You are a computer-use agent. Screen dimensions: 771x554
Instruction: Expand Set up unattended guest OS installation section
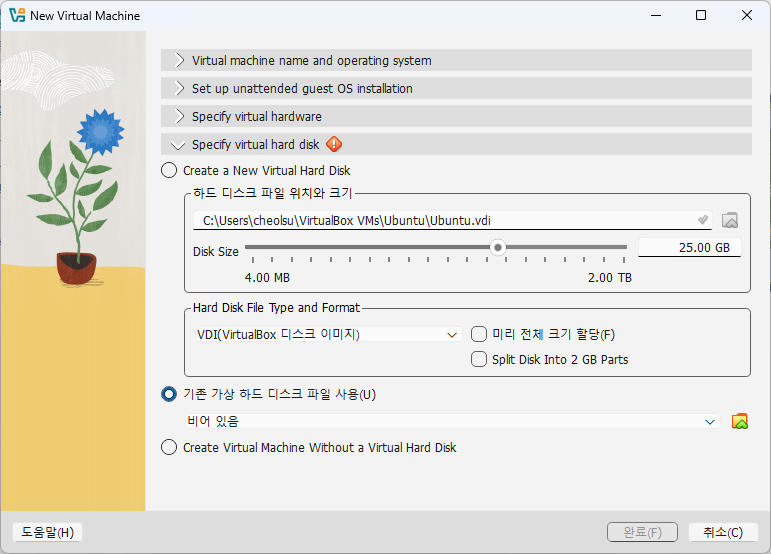(302, 88)
